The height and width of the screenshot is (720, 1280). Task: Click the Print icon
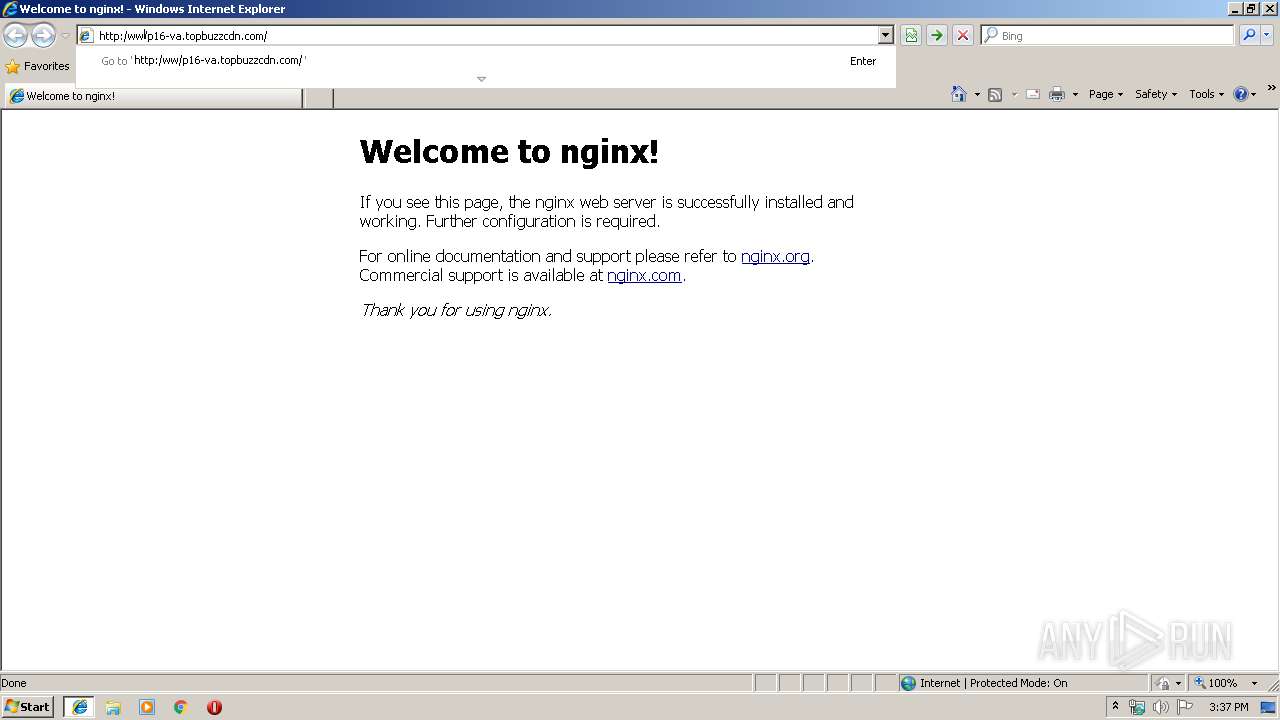[x=1057, y=95]
